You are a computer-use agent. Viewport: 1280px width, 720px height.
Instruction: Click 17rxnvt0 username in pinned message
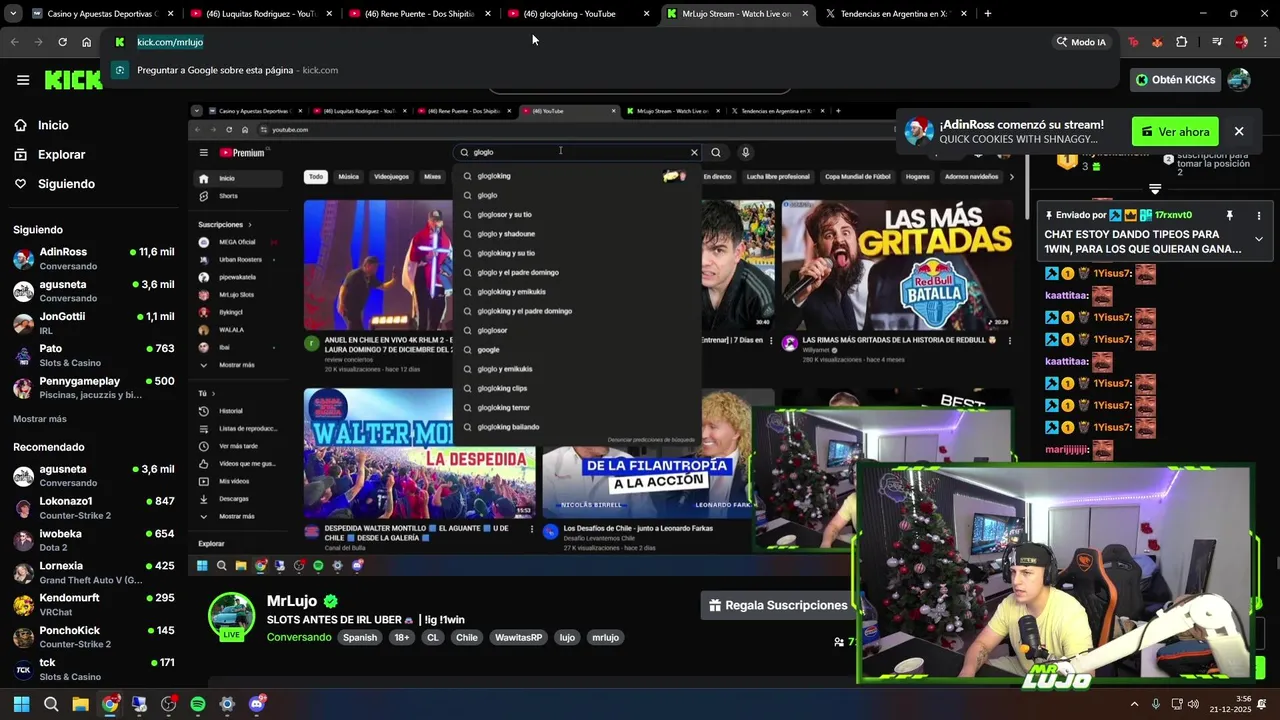tap(1173, 215)
